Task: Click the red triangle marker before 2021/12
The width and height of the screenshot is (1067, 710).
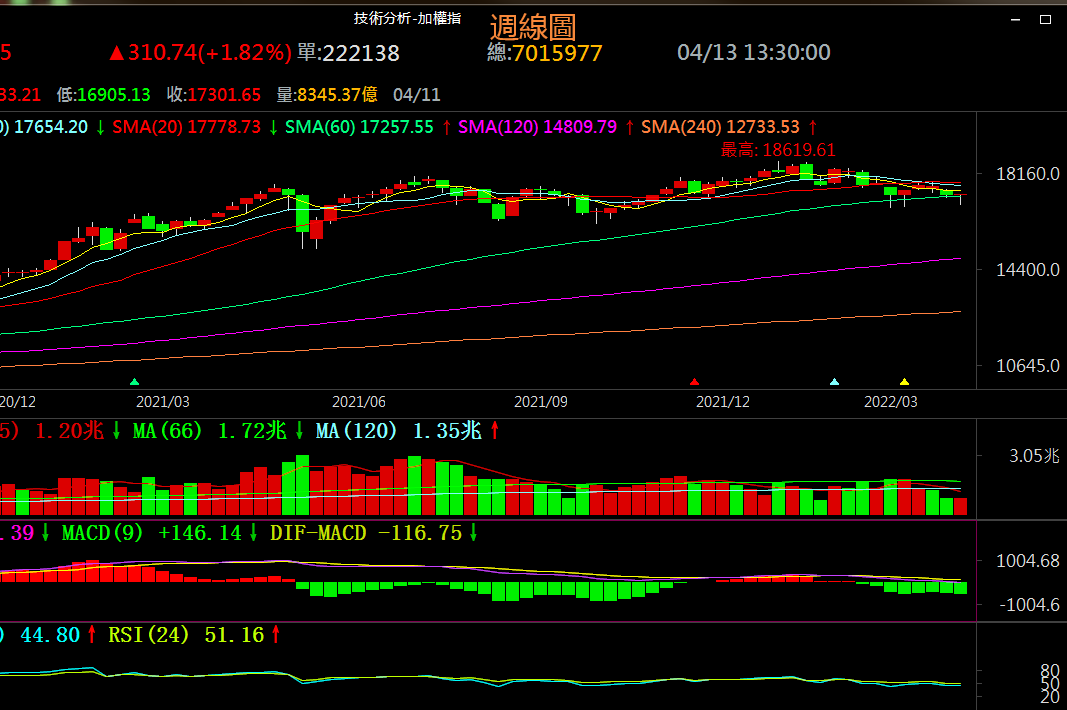Action: click(694, 381)
